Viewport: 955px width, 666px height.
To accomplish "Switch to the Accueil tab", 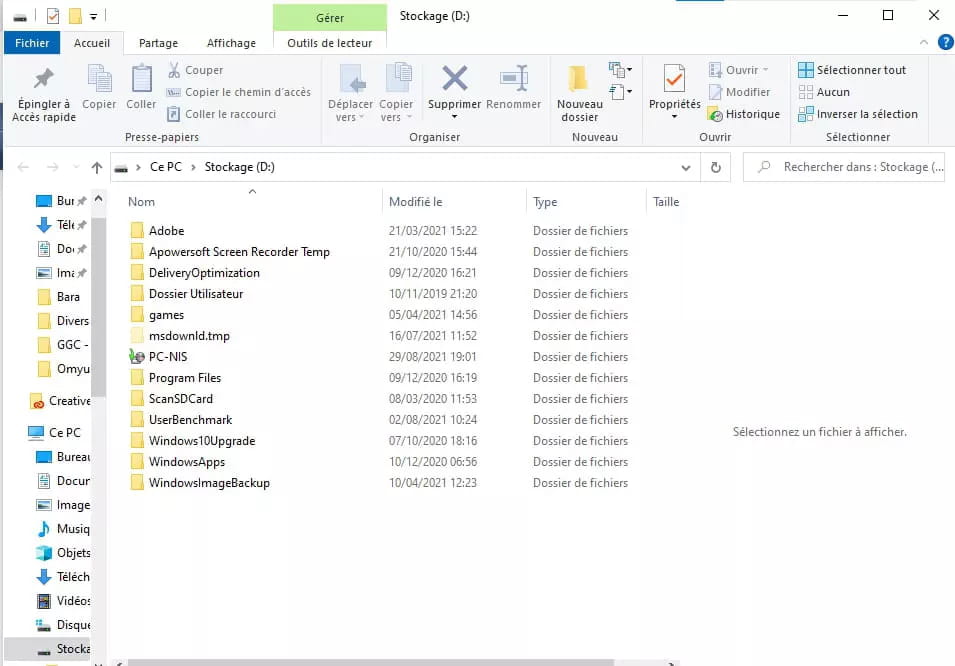I will pyautogui.click(x=92, y=43).
